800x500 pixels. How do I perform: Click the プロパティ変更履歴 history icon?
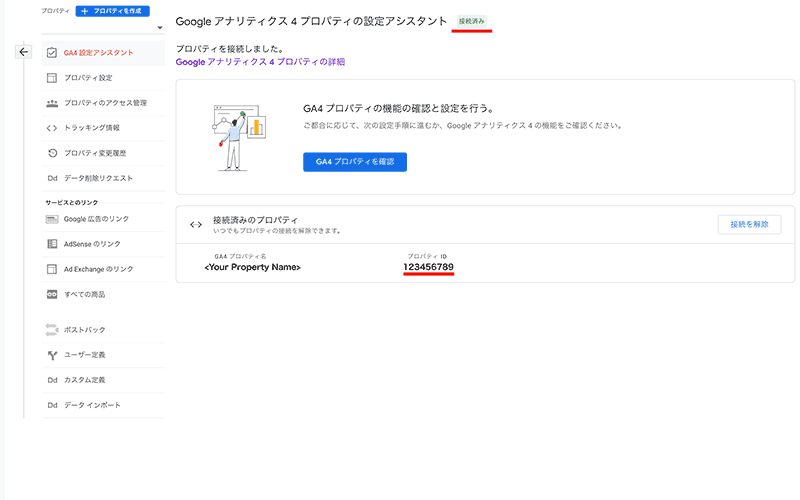tap(52, 153)
